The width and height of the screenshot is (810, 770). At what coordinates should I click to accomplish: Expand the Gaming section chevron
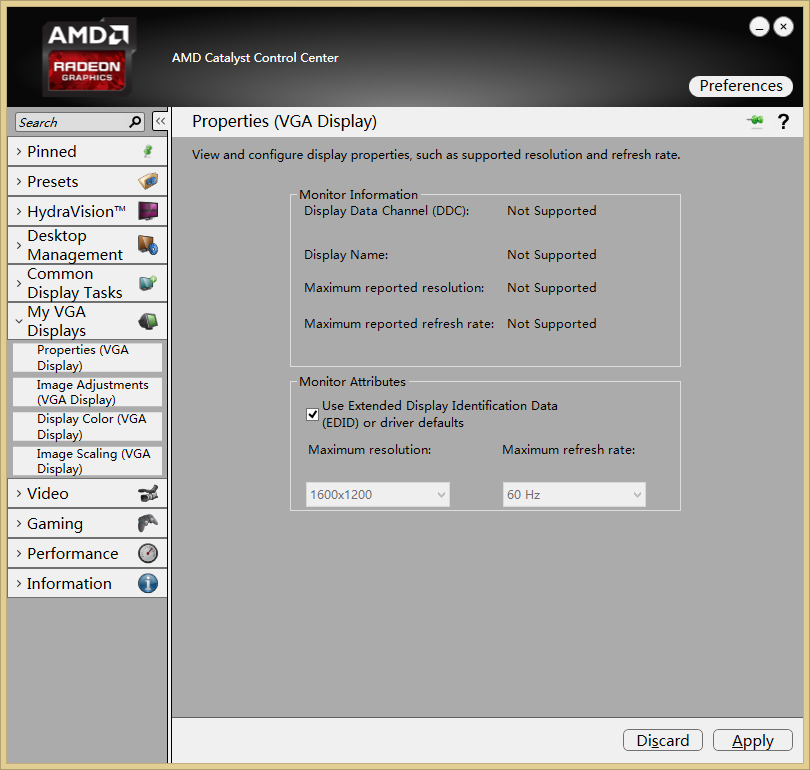(x=19, y=523)
